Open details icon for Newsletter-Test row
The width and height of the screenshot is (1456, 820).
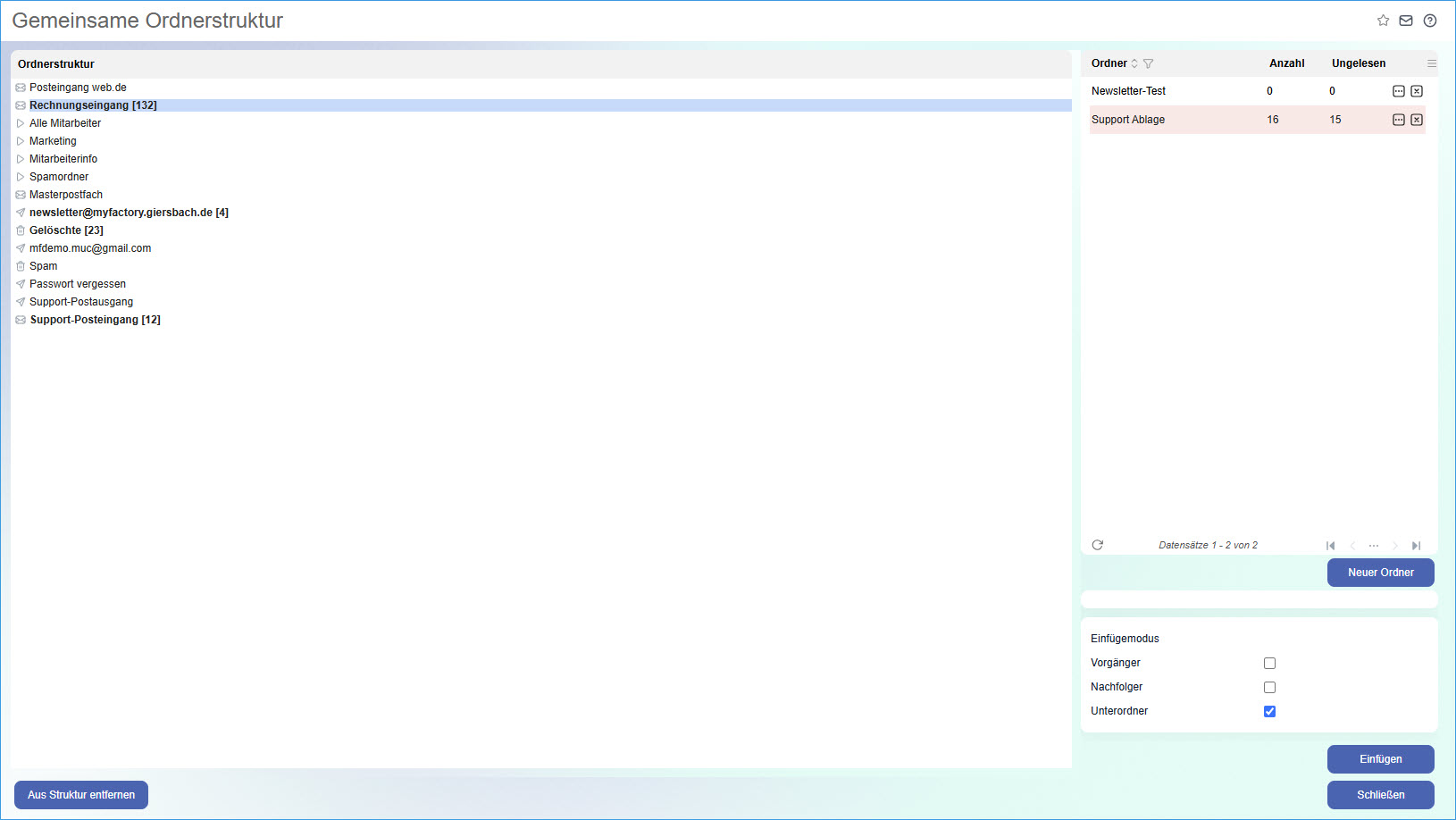(1399, 91)
